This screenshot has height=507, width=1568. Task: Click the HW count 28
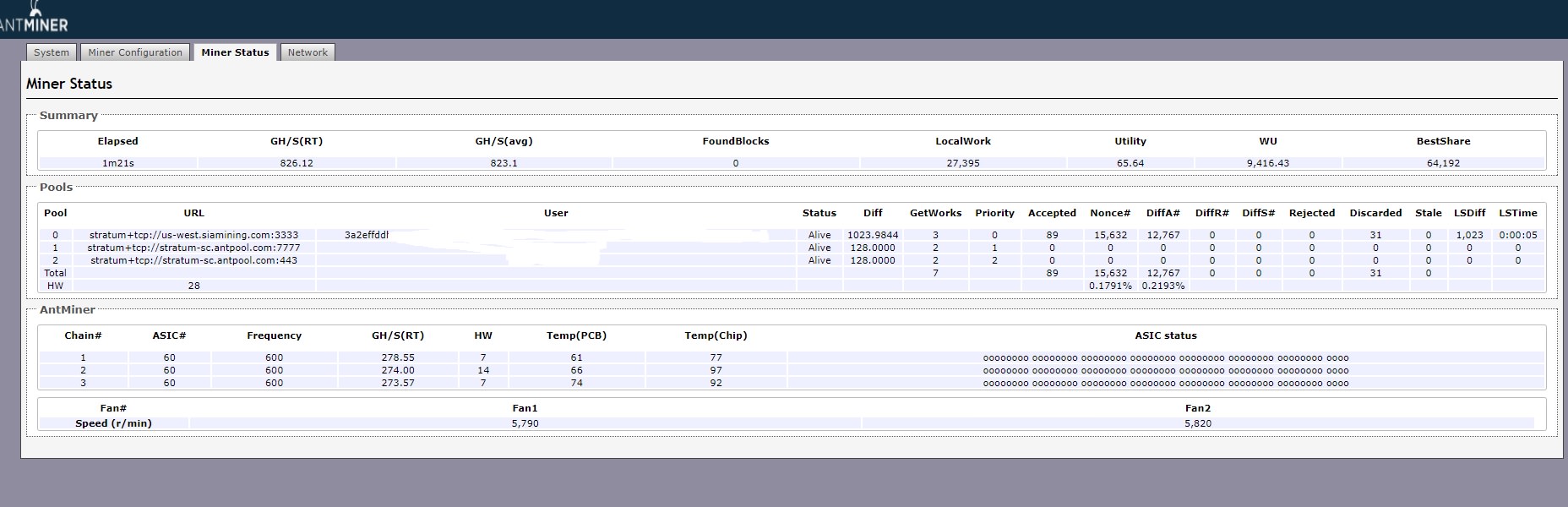tap(194, 286)
